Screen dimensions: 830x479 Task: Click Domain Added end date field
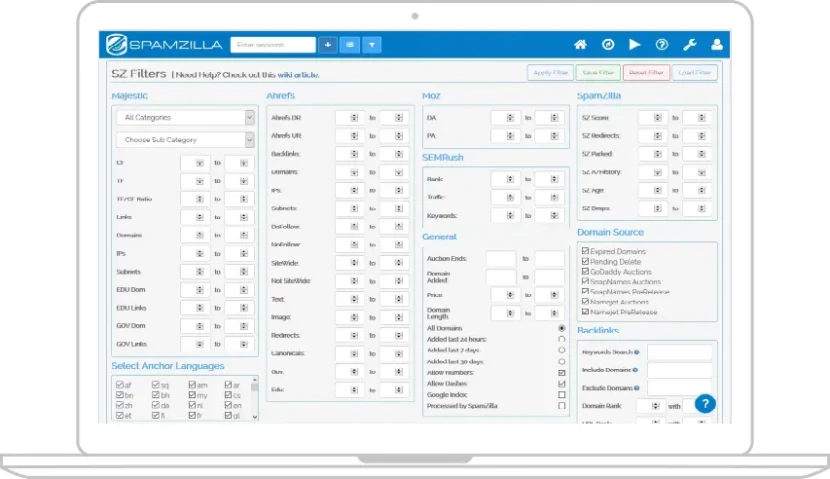(549, 277)
